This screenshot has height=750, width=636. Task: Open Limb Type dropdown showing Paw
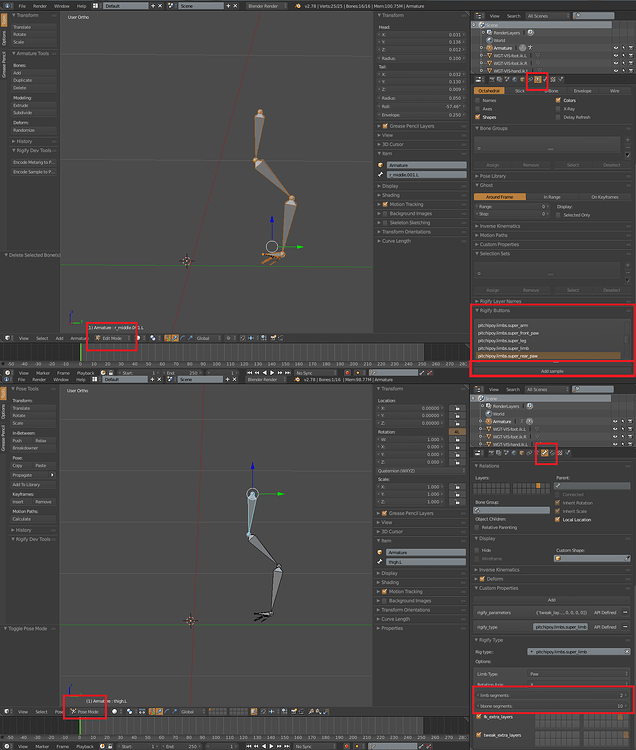578,674
